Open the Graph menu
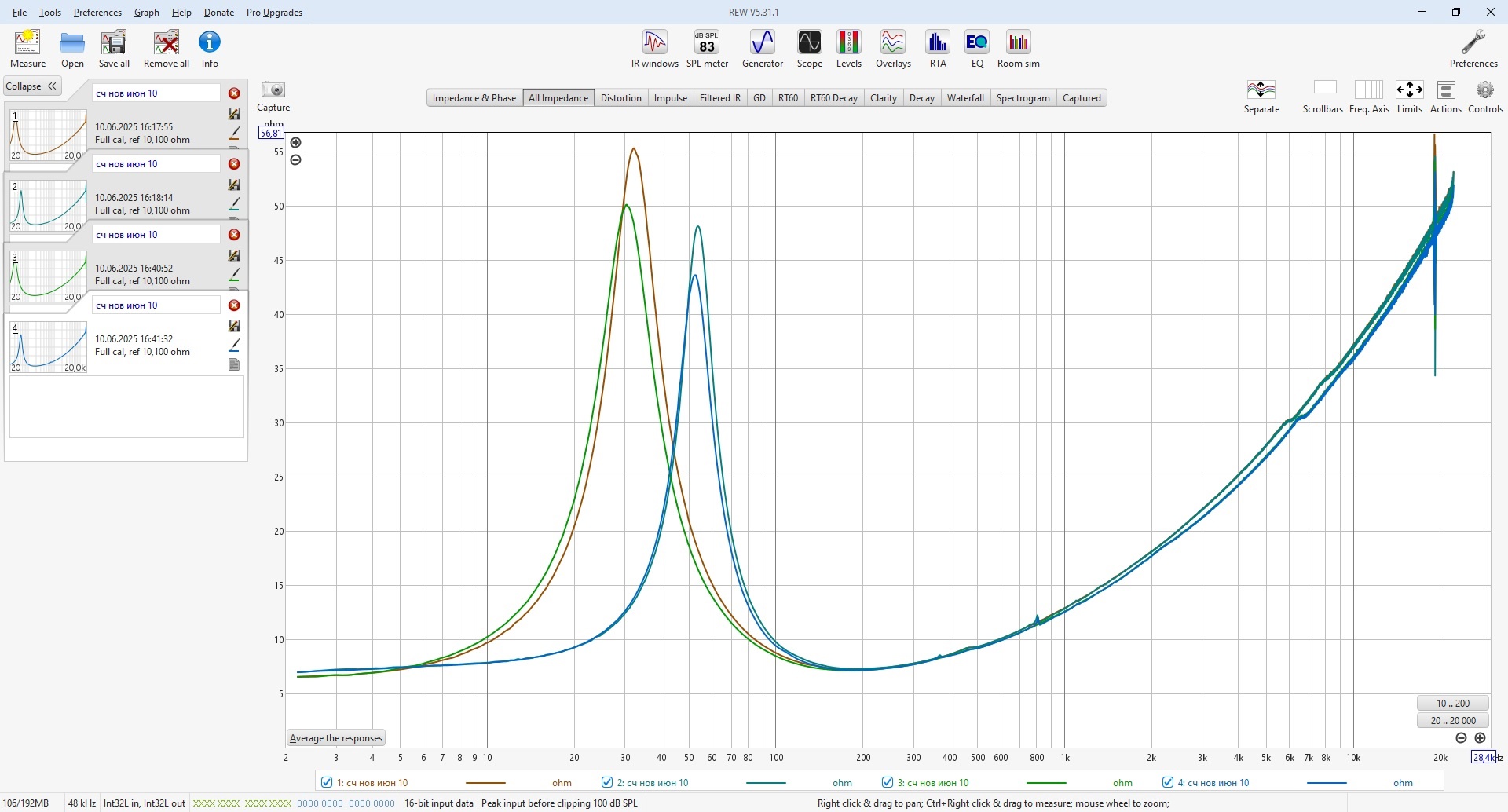 [147, 13]
